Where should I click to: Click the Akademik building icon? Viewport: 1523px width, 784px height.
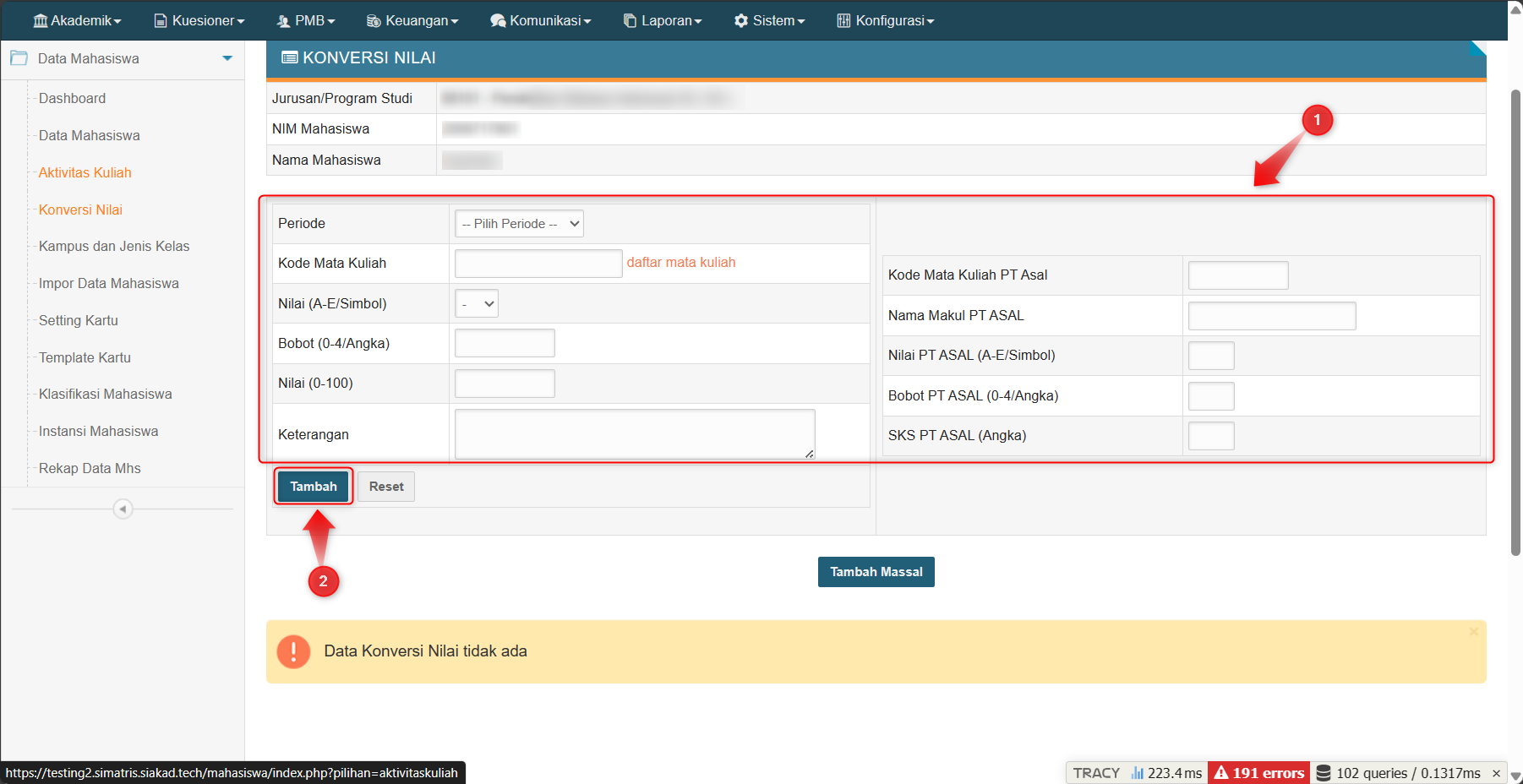pos(40,20)
